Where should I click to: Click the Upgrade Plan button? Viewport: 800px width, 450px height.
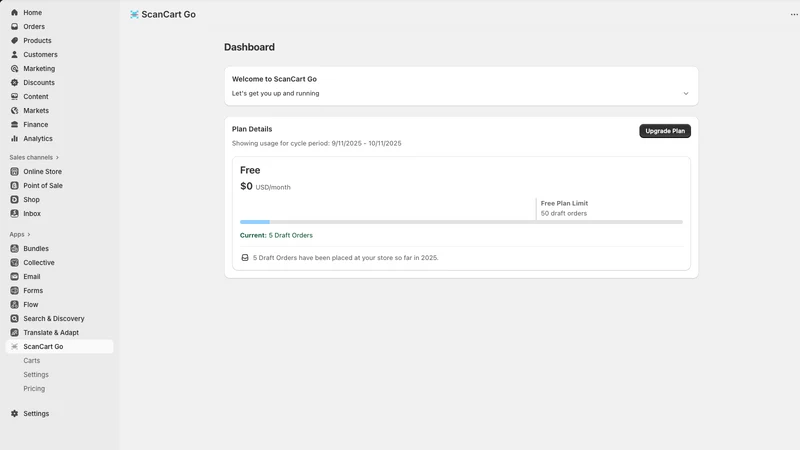[x=665, y=131]
